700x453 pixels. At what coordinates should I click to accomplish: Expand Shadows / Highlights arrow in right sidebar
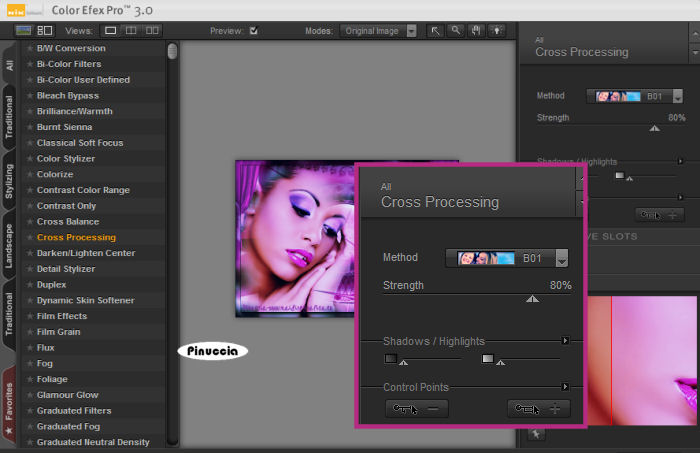tap(680, 161)
